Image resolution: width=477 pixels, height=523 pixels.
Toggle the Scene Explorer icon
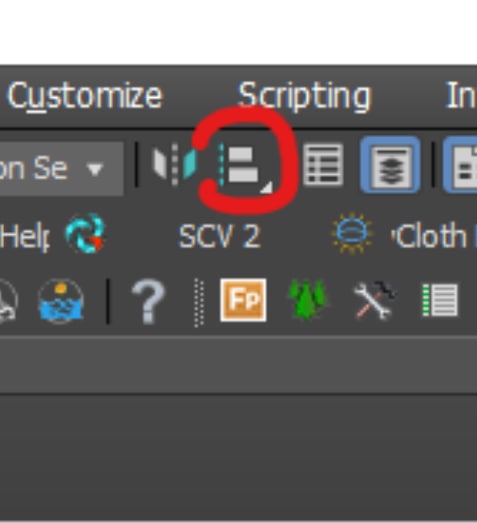click(x=323, y=165)
